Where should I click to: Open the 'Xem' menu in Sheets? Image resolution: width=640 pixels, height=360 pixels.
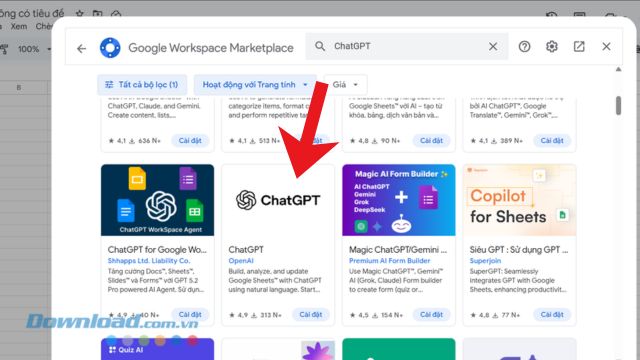(x=19, y=27)
